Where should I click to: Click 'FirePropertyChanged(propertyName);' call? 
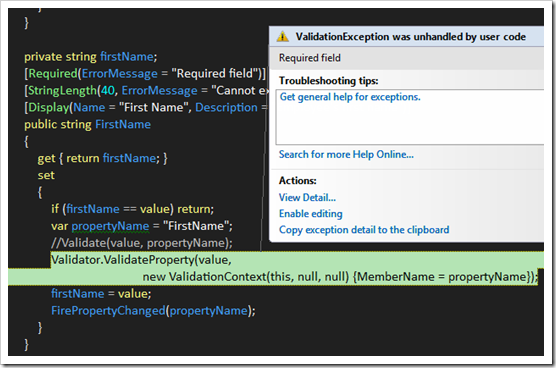pos(153,311)
